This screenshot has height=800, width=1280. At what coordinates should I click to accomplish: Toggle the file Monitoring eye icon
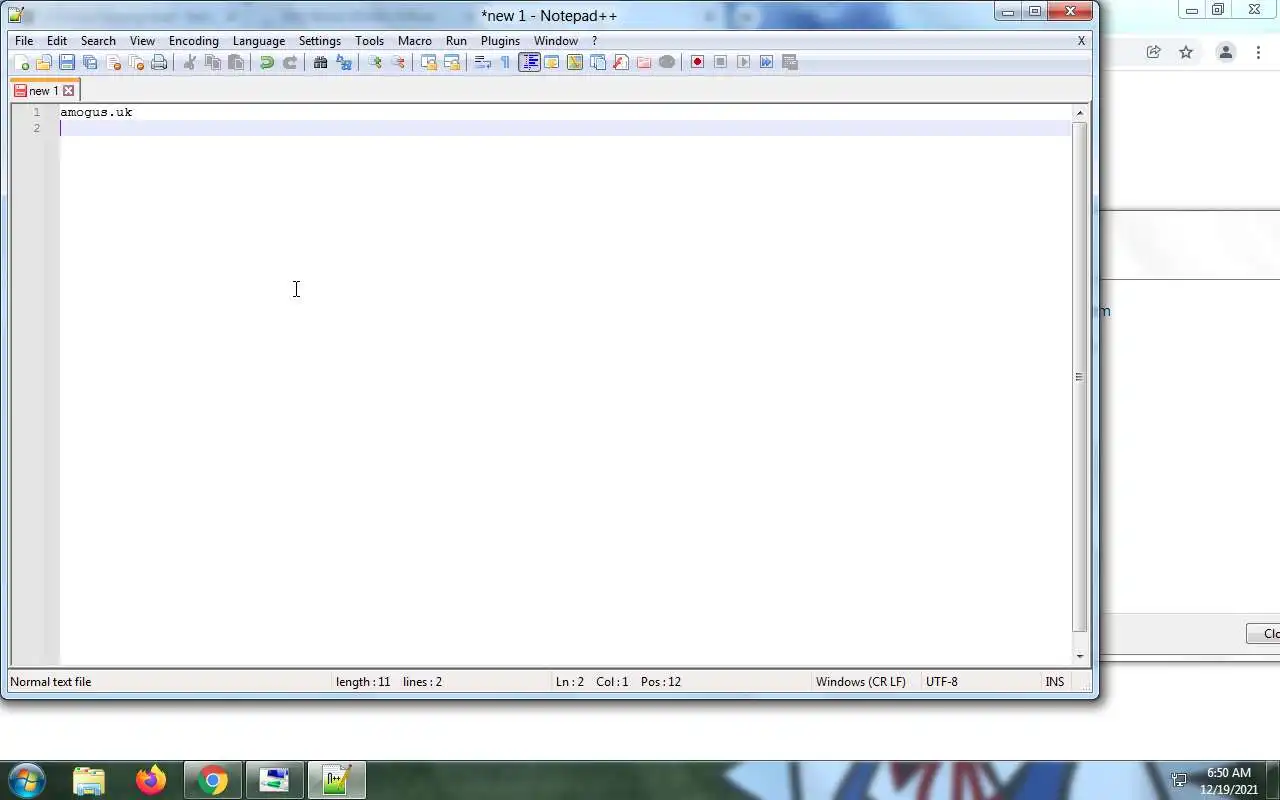tap(667, 62)
